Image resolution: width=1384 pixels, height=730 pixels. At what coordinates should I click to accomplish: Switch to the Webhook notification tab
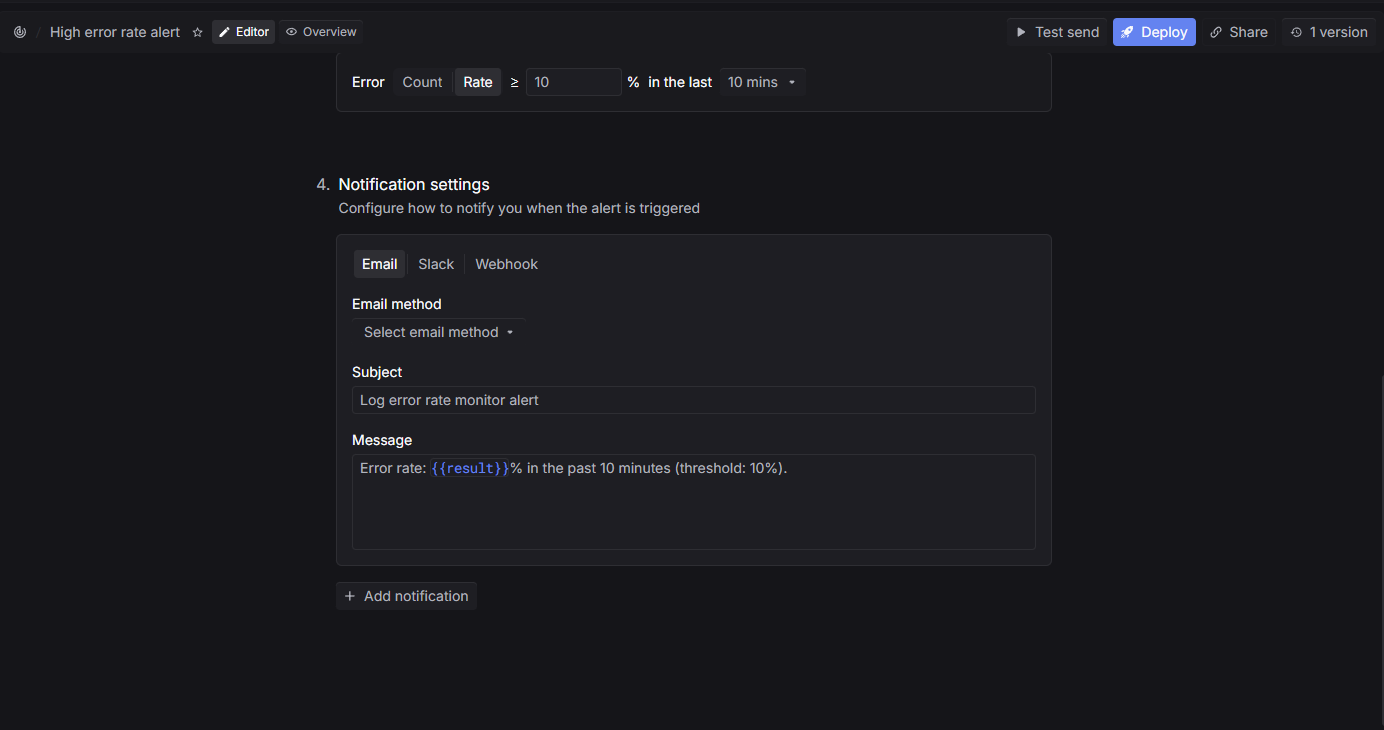[x=506, y=264]
